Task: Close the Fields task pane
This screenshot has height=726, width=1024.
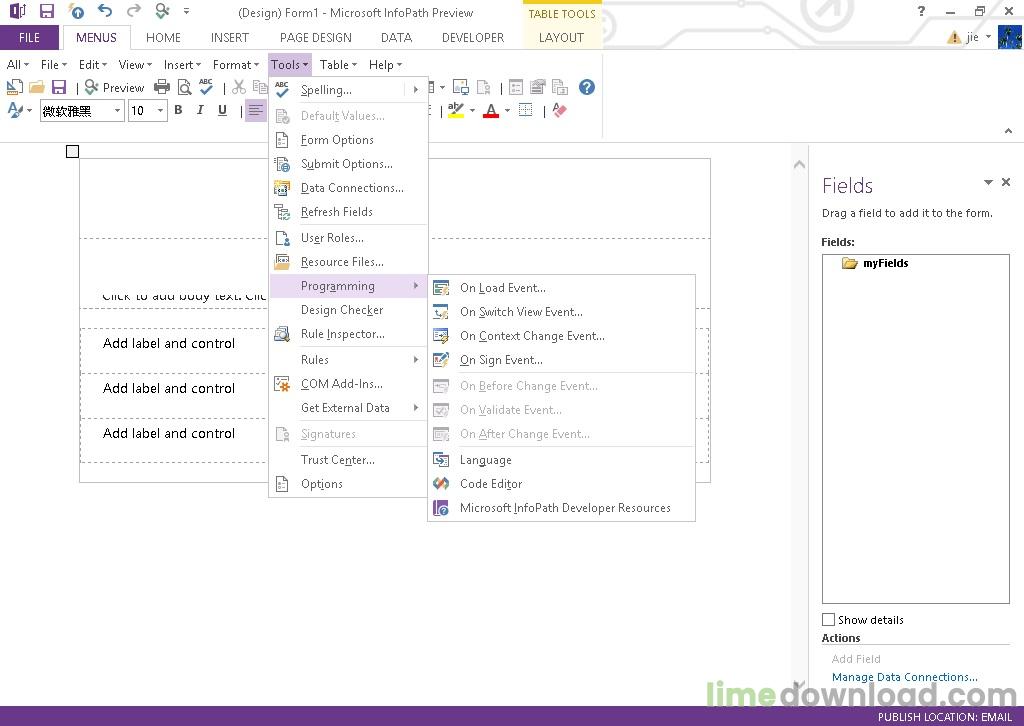Action: (x=1006, y=182)
